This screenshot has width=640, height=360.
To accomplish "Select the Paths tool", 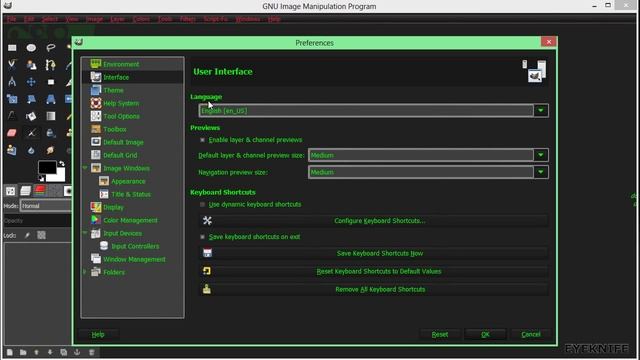I will [51, 64].
